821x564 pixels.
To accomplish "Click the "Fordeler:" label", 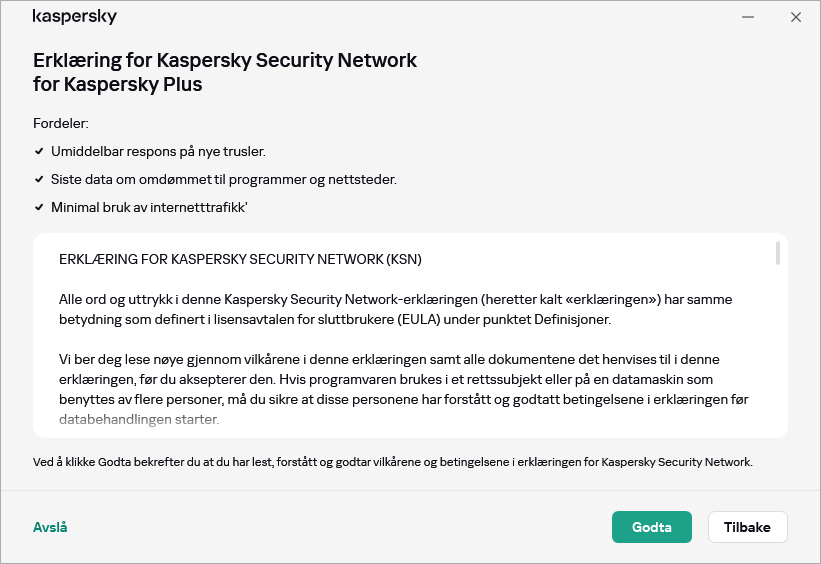I will coord(61,124).
